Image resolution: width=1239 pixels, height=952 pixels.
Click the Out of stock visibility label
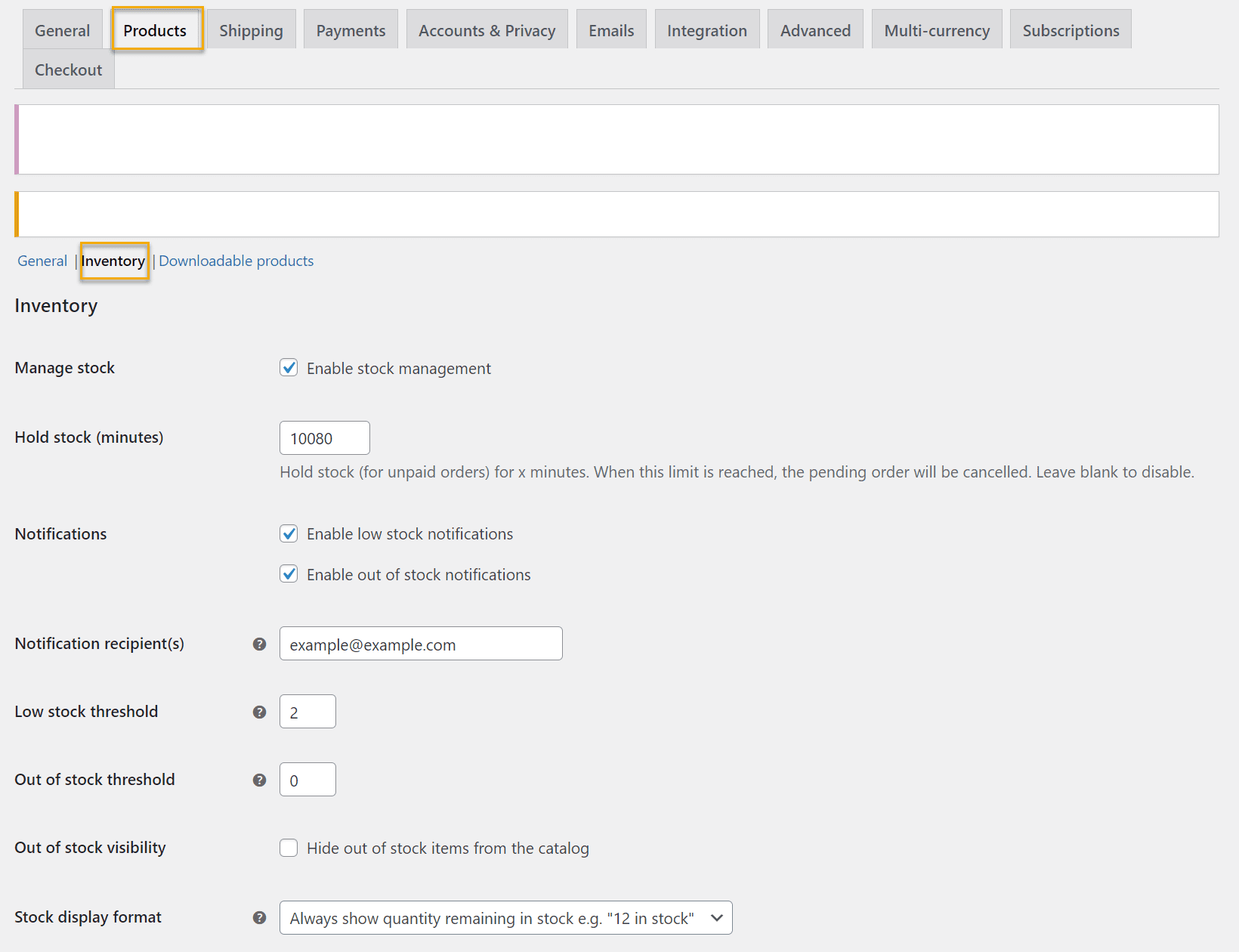click(x=90, y=848)
